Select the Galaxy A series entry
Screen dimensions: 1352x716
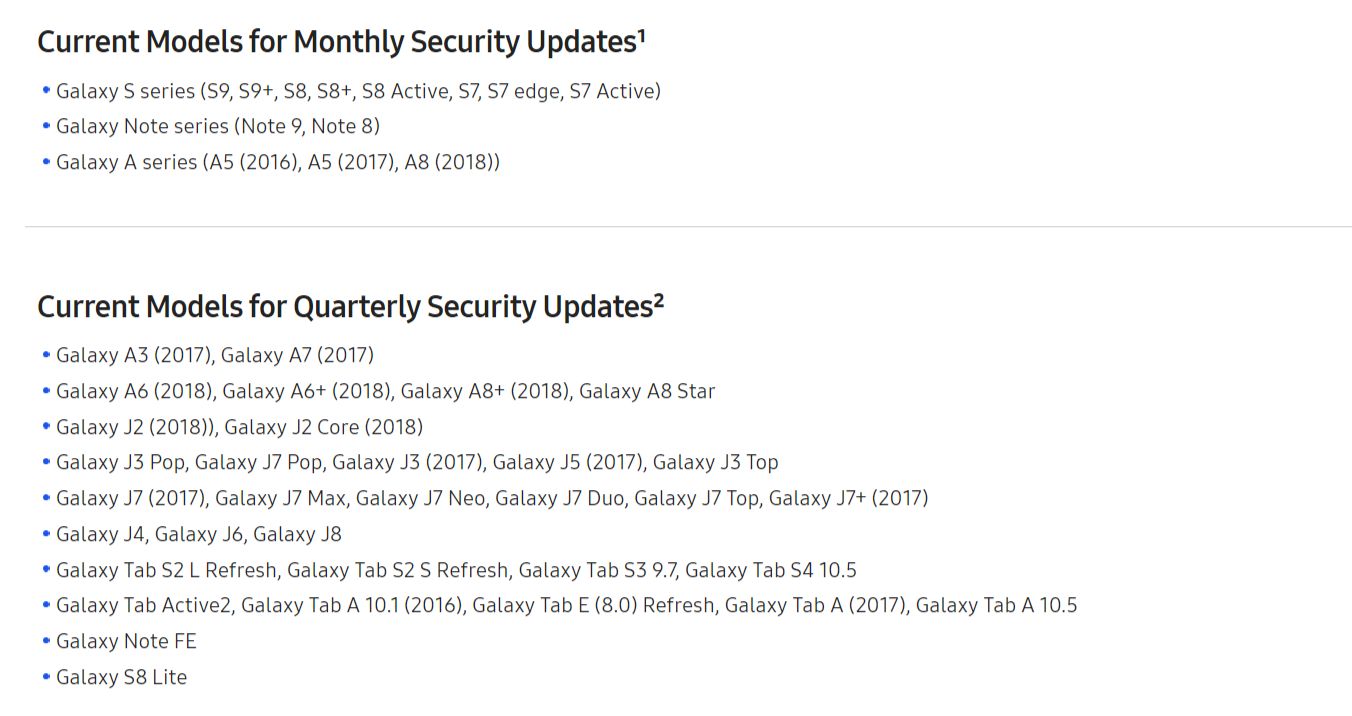(x=277, y=162)
